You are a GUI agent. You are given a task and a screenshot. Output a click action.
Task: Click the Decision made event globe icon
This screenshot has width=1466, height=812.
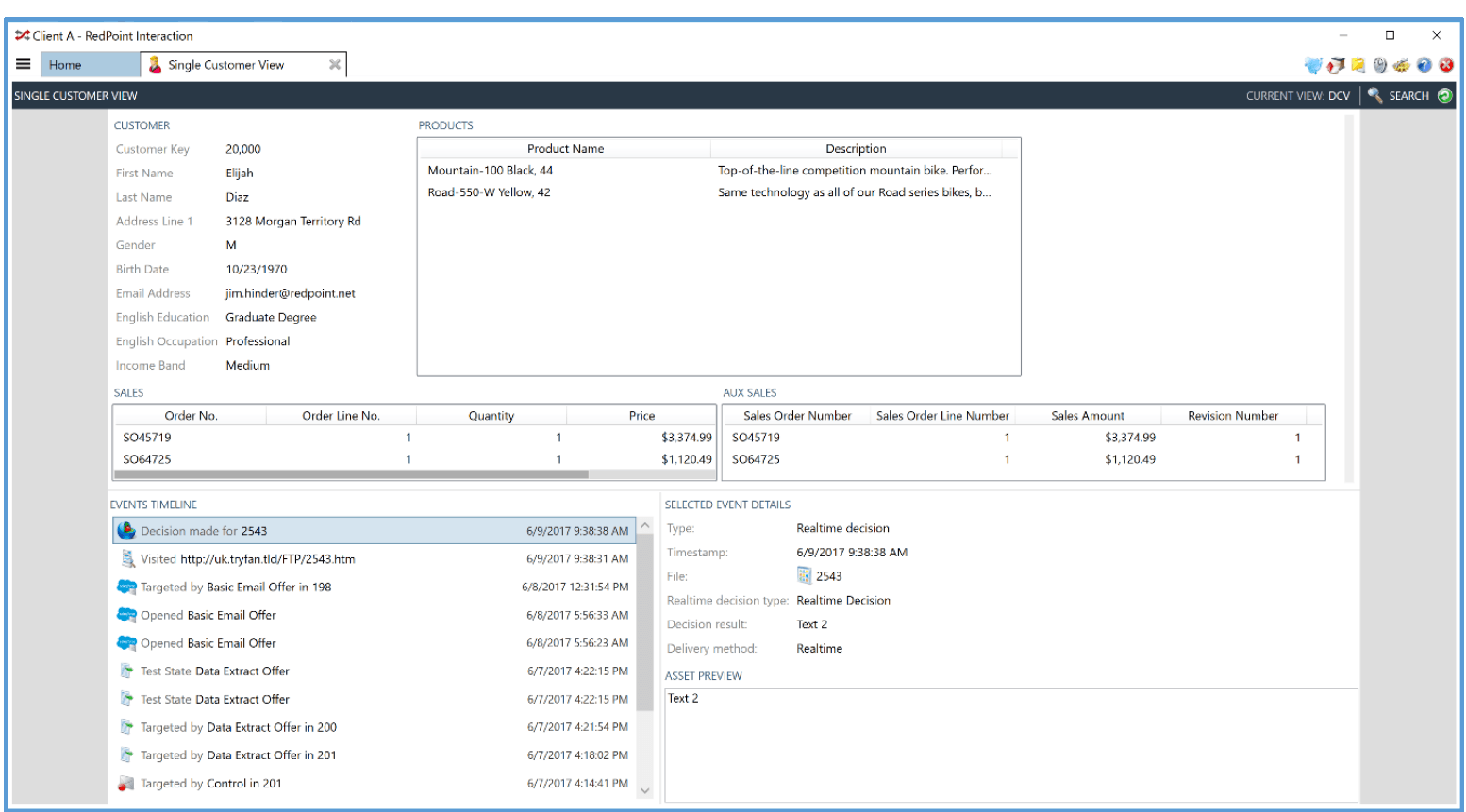(126, 531)
